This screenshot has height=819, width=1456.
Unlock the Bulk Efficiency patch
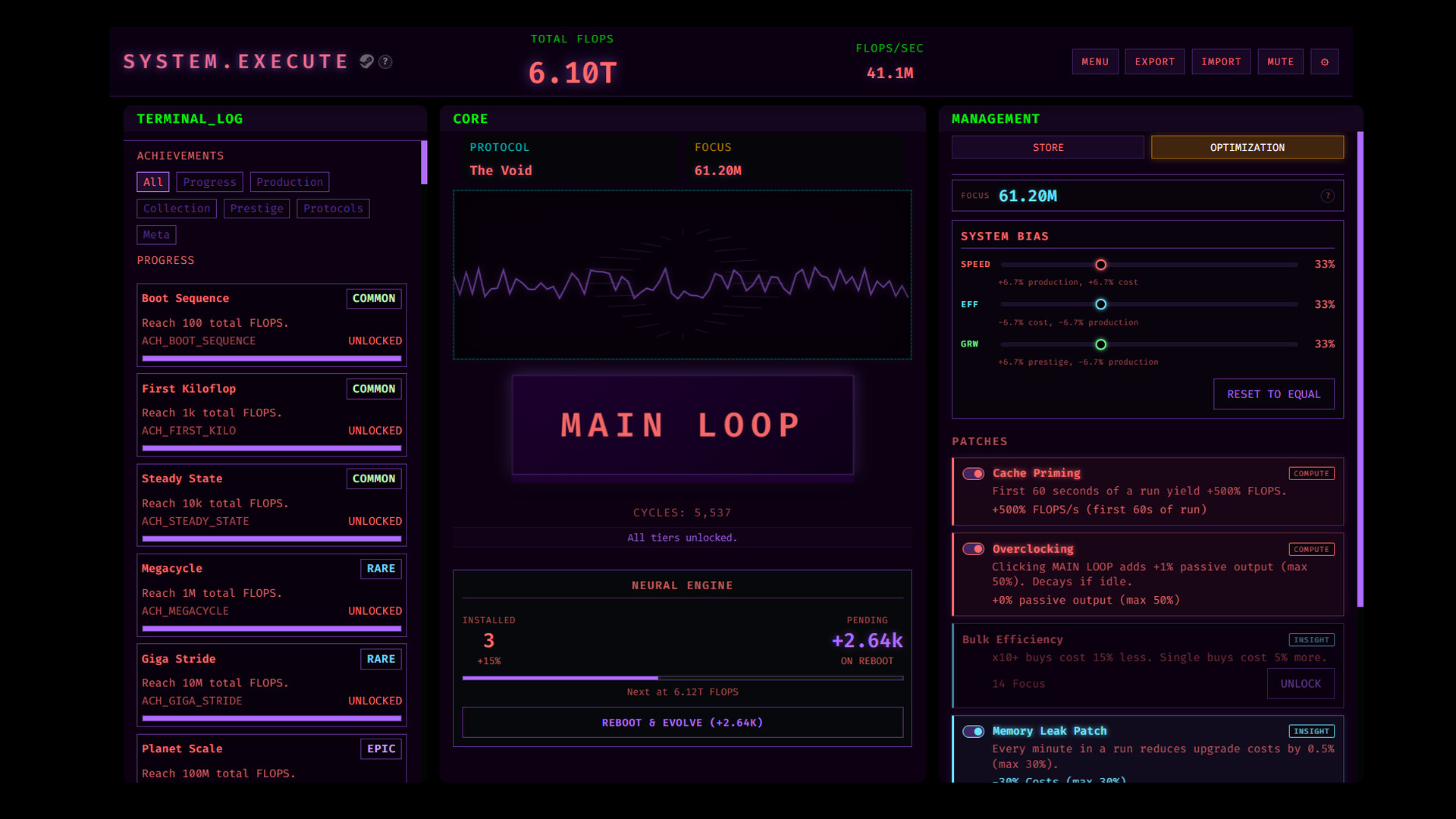(x=1300, y=684)
